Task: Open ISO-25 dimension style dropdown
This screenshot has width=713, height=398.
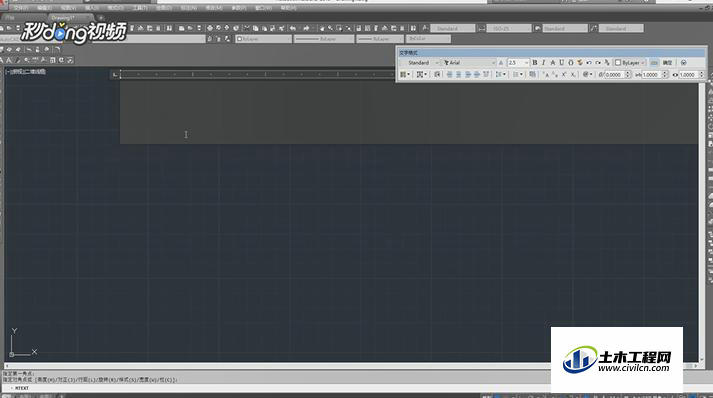Action: point(508,28)
